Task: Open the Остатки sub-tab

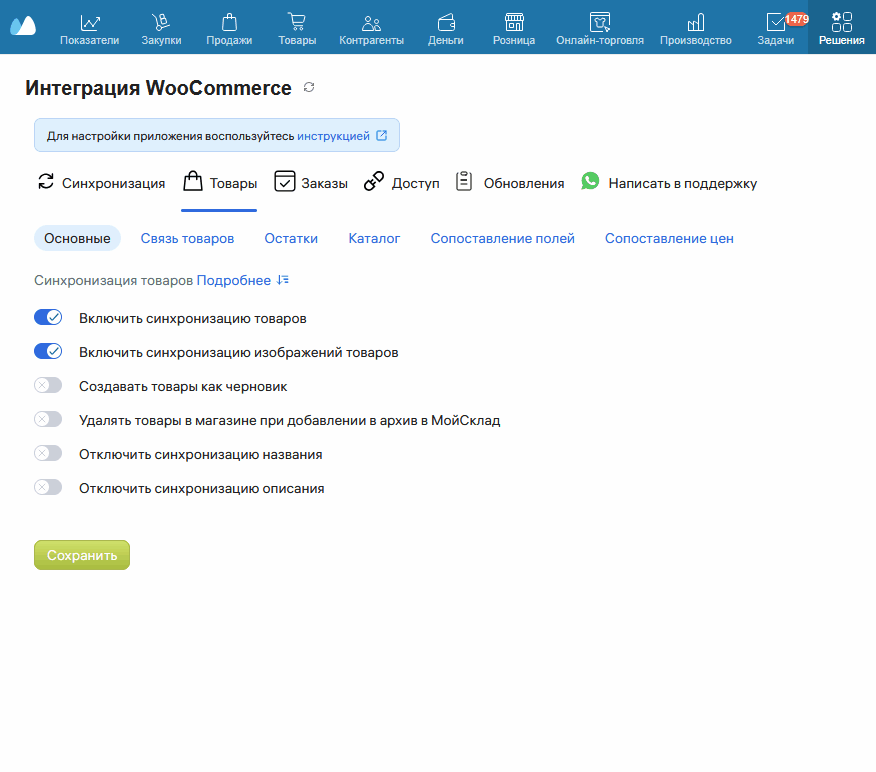Action: (291, 238)
